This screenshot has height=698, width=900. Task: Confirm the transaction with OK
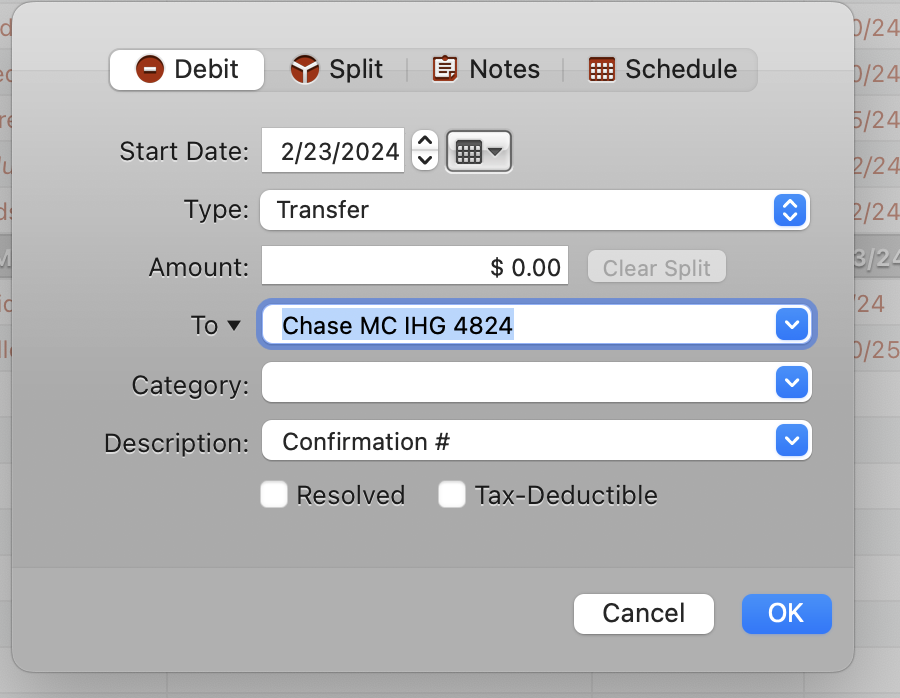coord(786,614)
